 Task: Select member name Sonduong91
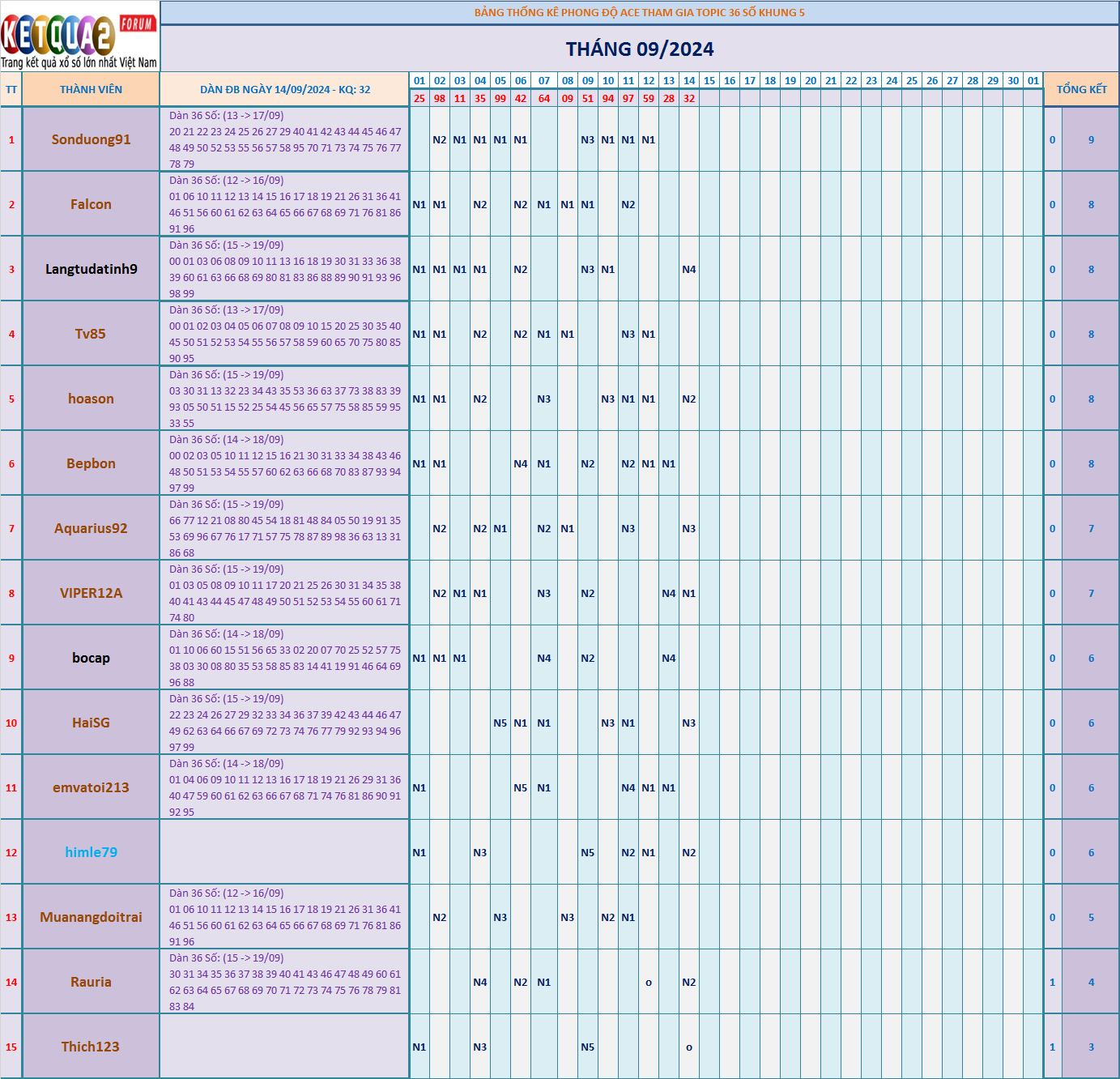[x=91, y=139]
